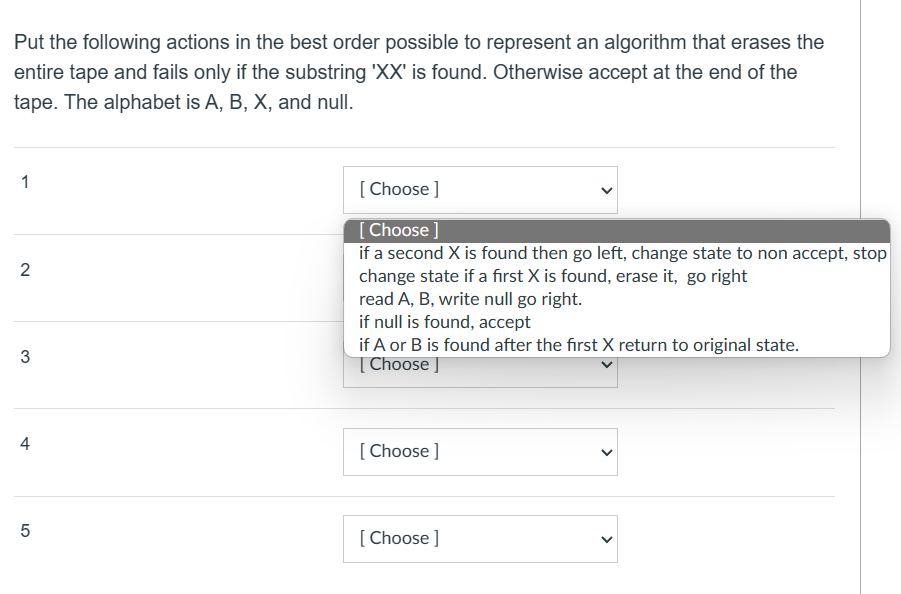
Task: Open the dropdown for item 1
Action: (480, 189)
